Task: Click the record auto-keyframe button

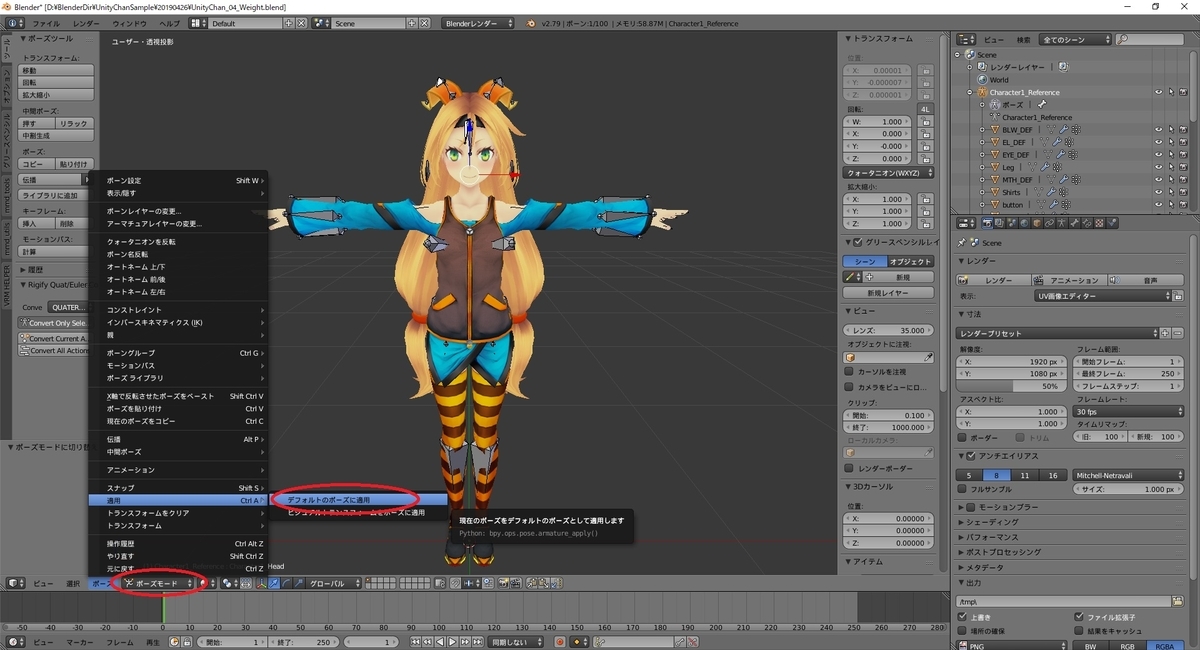Action: point(560,642)
